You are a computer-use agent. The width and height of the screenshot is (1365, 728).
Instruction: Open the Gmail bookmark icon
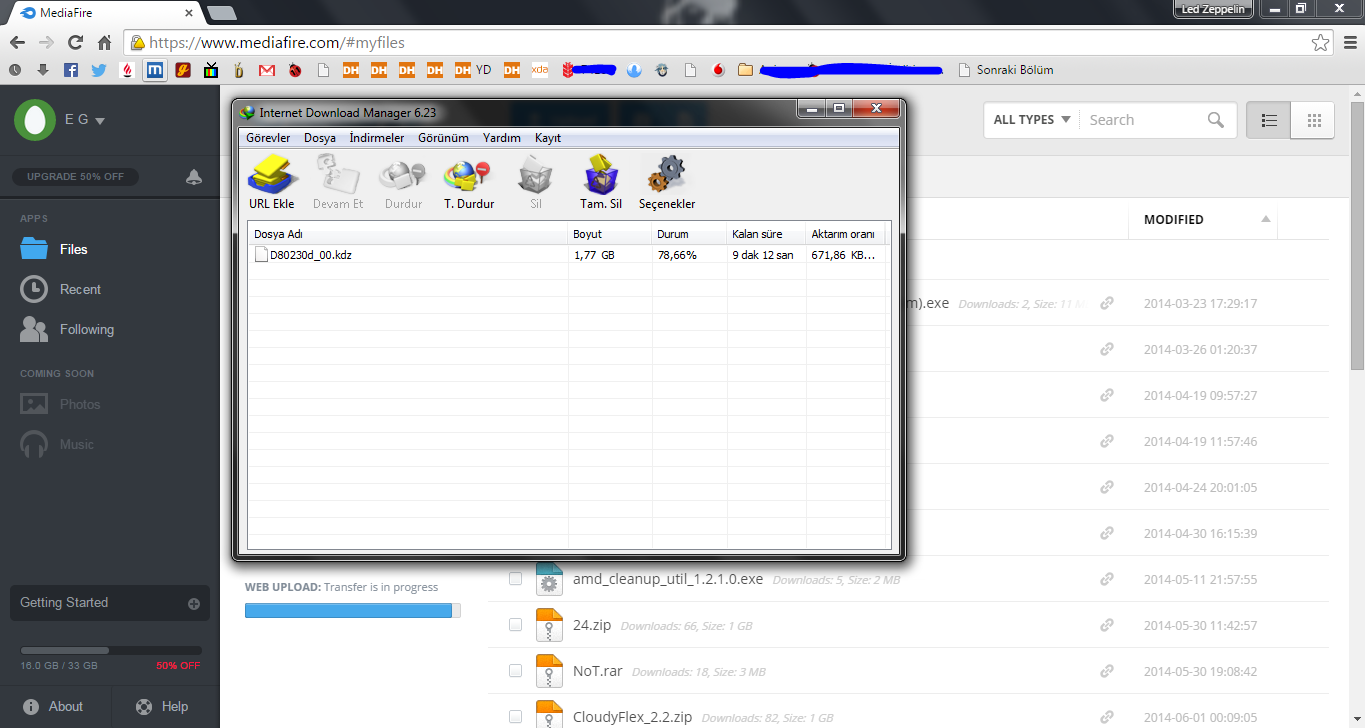(267, 70)
